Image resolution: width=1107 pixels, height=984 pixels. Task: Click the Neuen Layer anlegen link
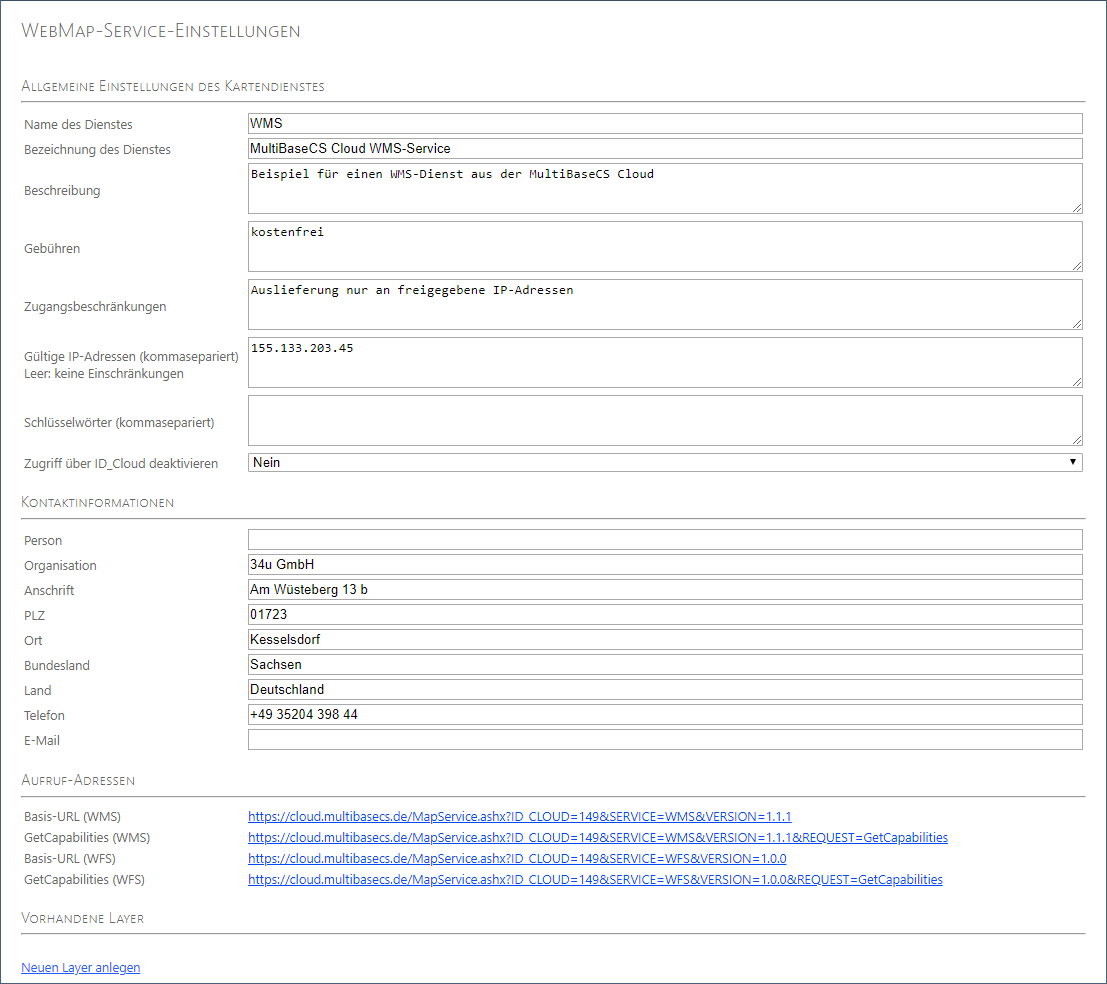pos(81,968)
